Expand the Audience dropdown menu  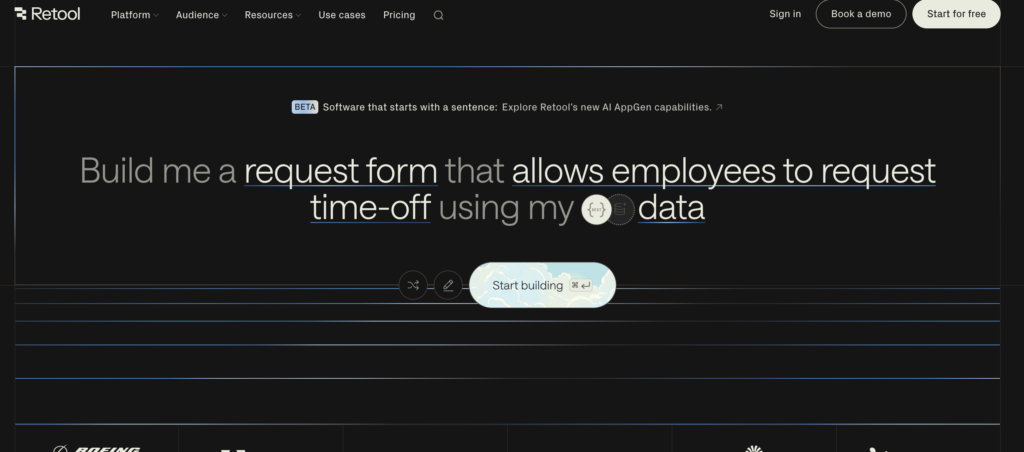pos(201,15)
